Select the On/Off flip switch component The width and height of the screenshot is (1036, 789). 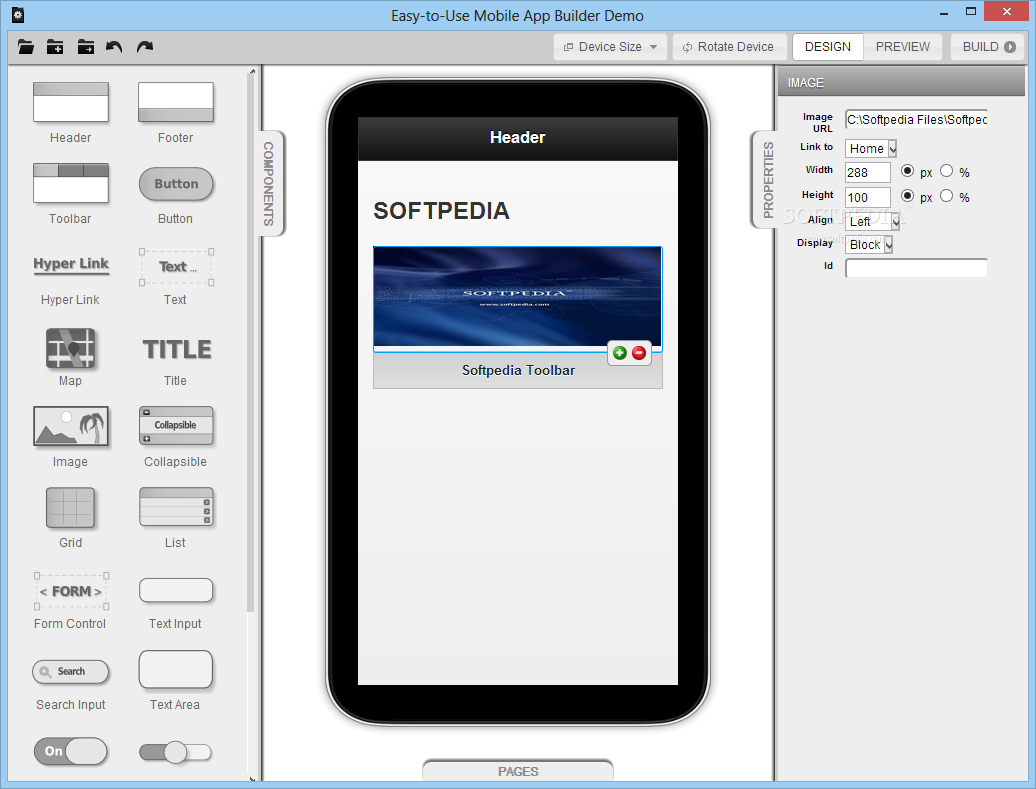[x=71, y=751]
